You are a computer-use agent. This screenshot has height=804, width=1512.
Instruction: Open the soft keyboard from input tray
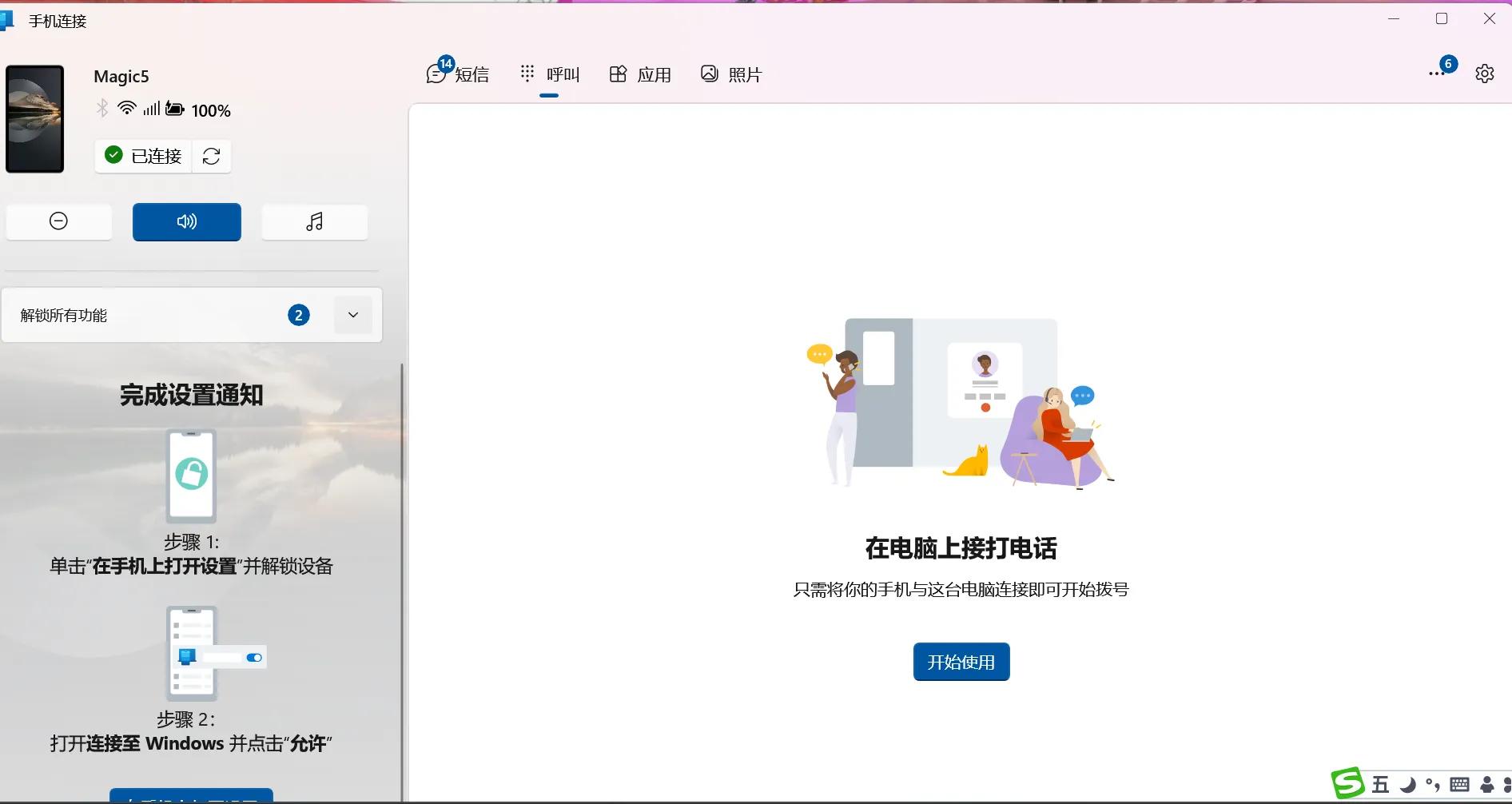[1461, 785]
